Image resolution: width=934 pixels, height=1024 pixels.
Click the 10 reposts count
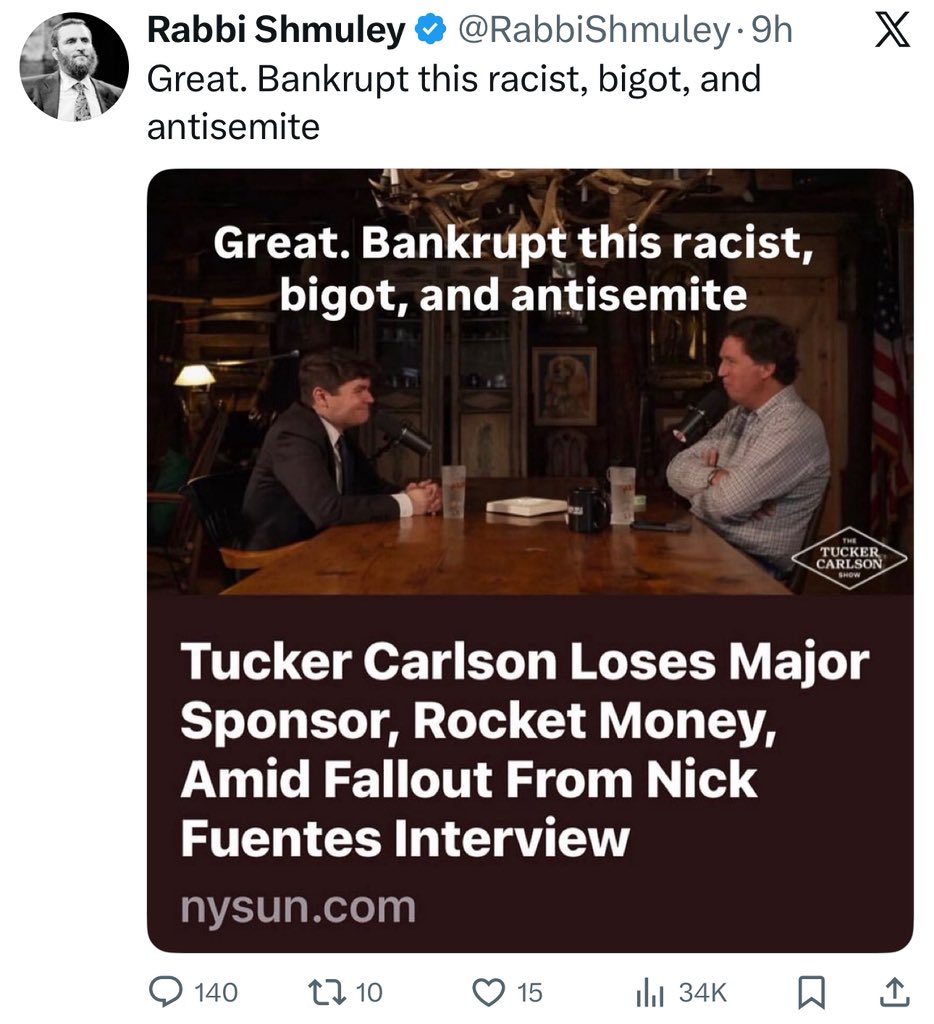pyautogui.click(x=369, y=992)
